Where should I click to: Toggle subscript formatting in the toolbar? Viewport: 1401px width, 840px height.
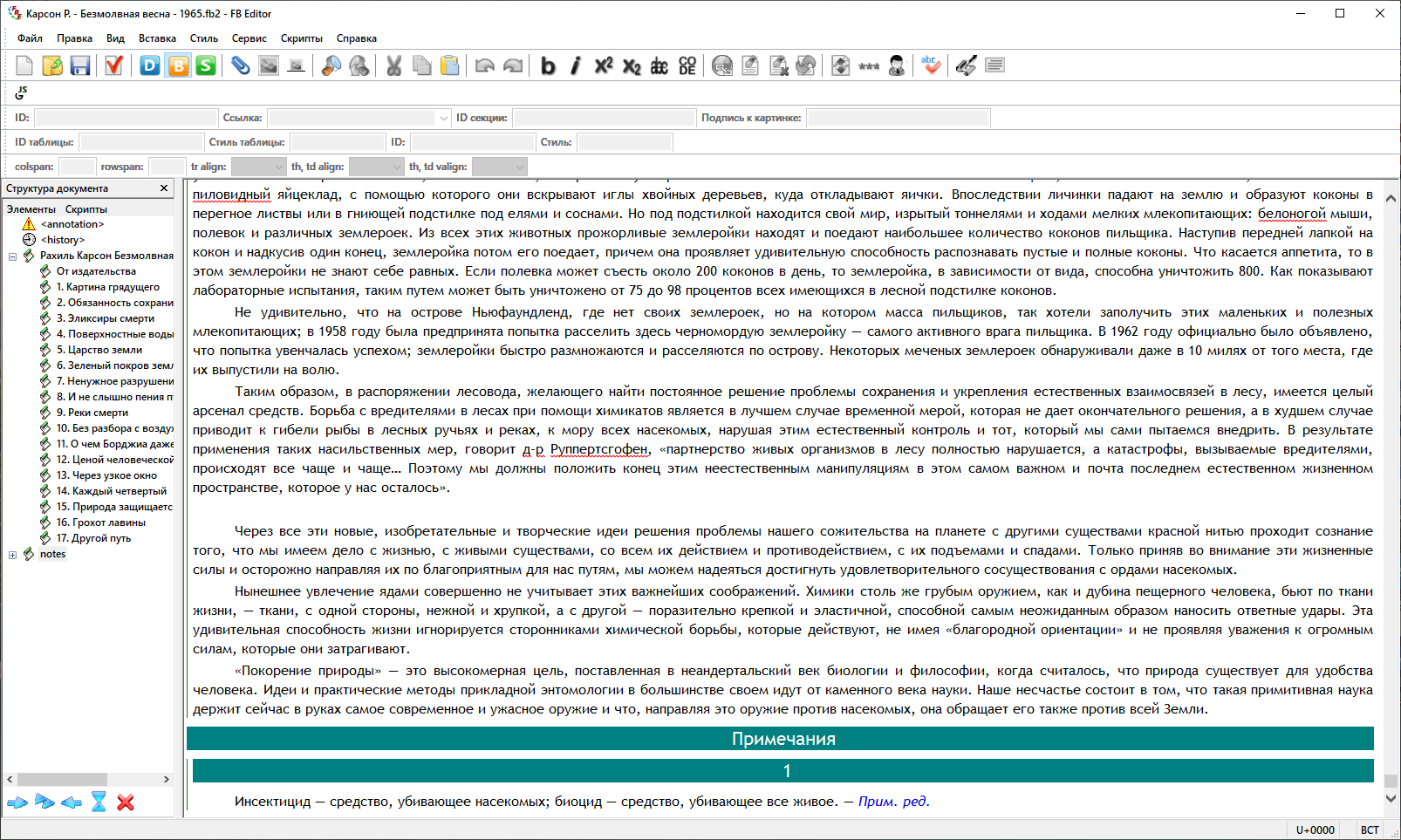pyautogui.click(x=632, y=66)
